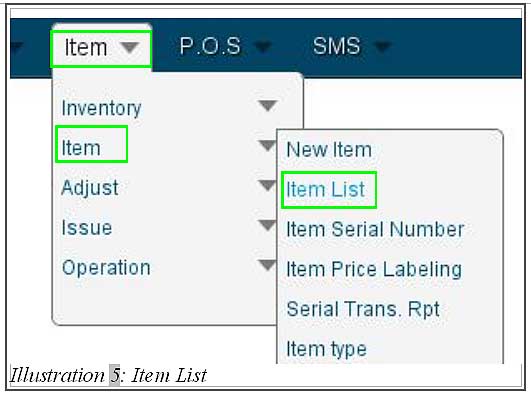This screenshot has height=397, width=531.
Task: Expand the SMS dropdown arrow
Action: click(x=383, y=46)
